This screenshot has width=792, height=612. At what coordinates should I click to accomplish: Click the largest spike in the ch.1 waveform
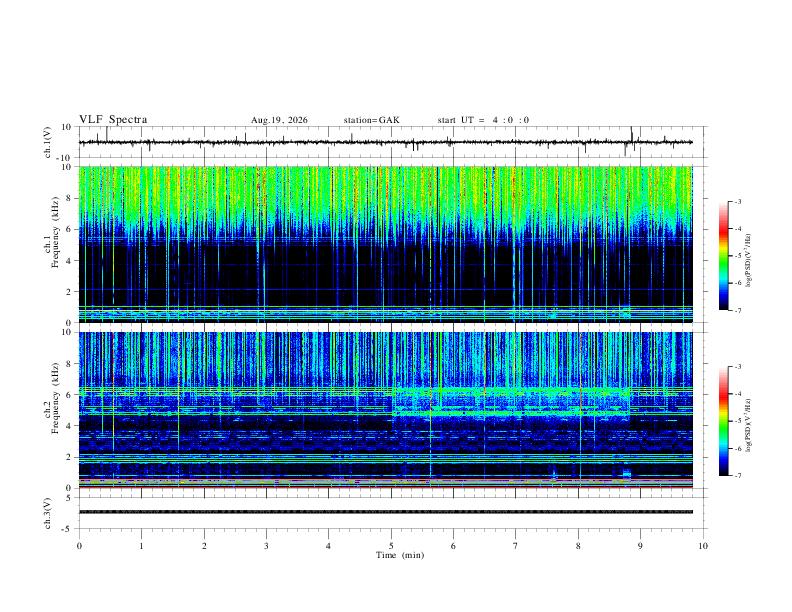pyautogui.click(x=631, y=136)
